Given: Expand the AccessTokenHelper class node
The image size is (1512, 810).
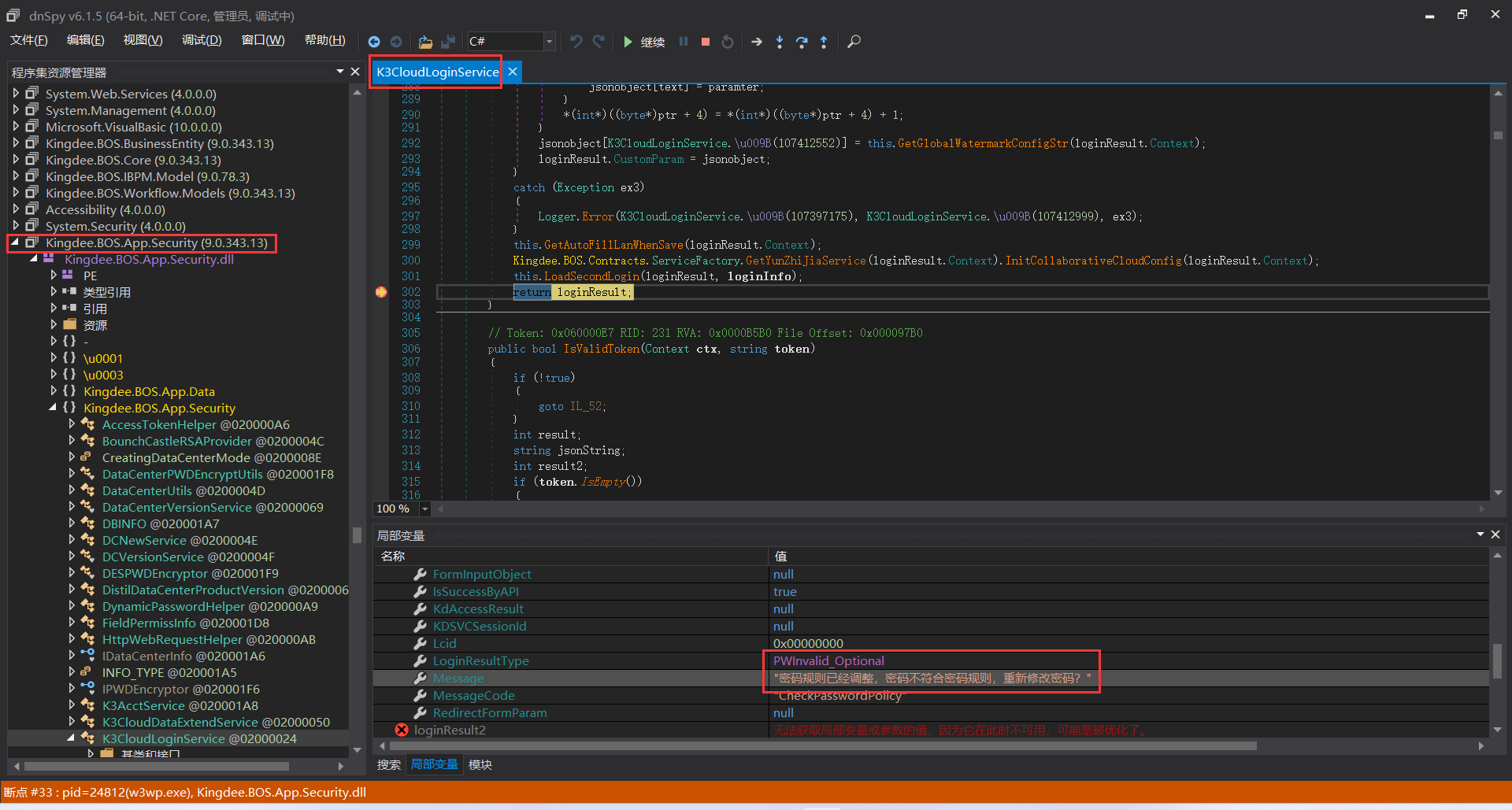Looking at the screenshot, I should [x=72, y=424].
